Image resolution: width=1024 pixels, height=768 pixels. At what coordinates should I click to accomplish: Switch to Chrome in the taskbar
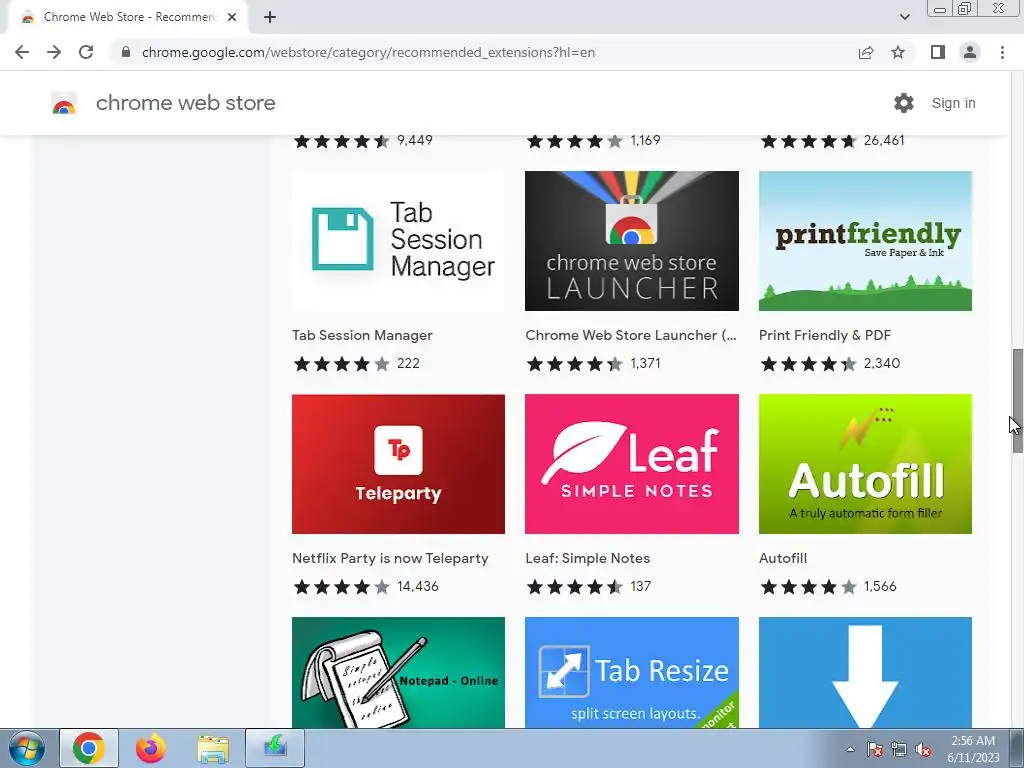click(89, 748)
